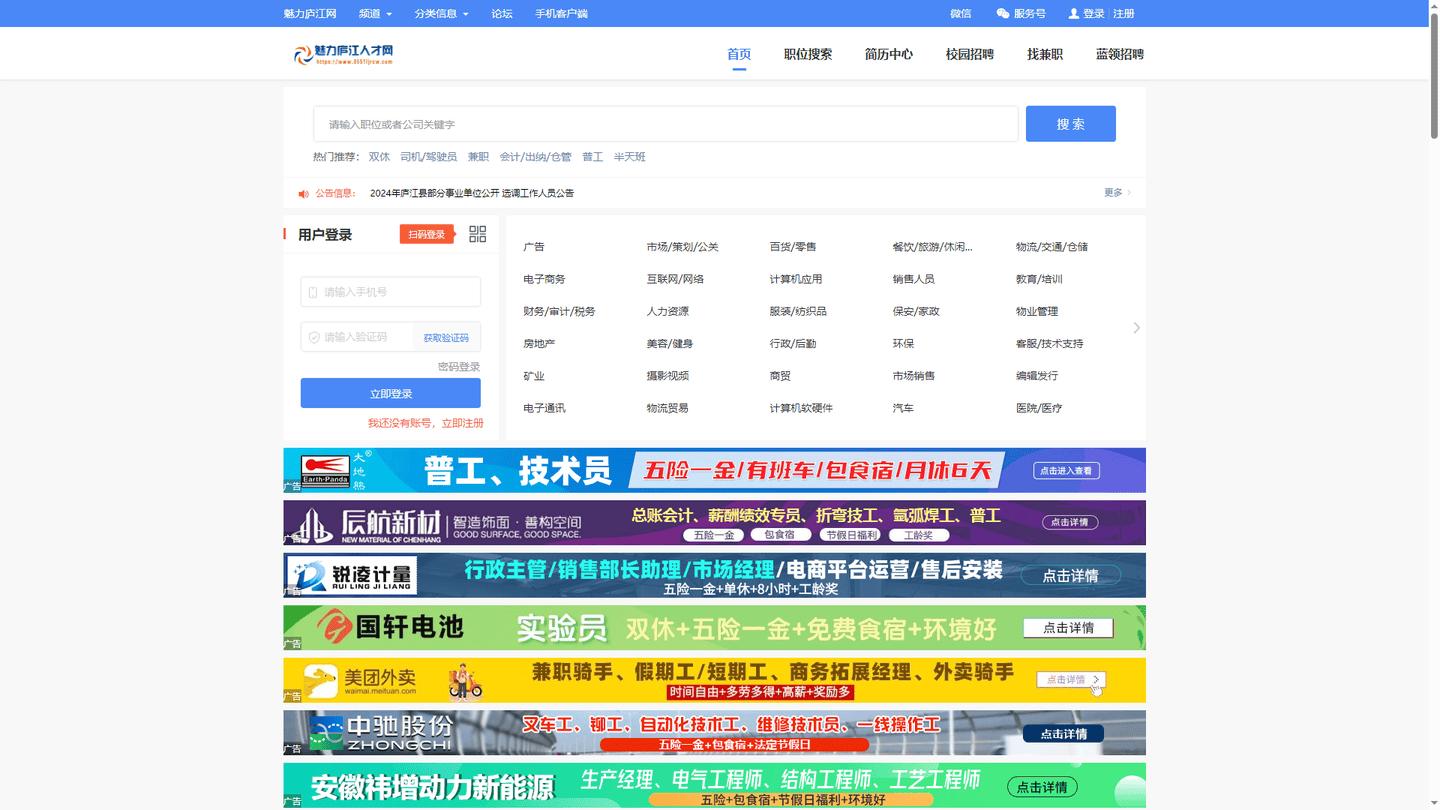This screenshot has height=810, width=1440.
Task: Select hot keyword 半天班
Action: pyautogui.click(x=629, y=157)
